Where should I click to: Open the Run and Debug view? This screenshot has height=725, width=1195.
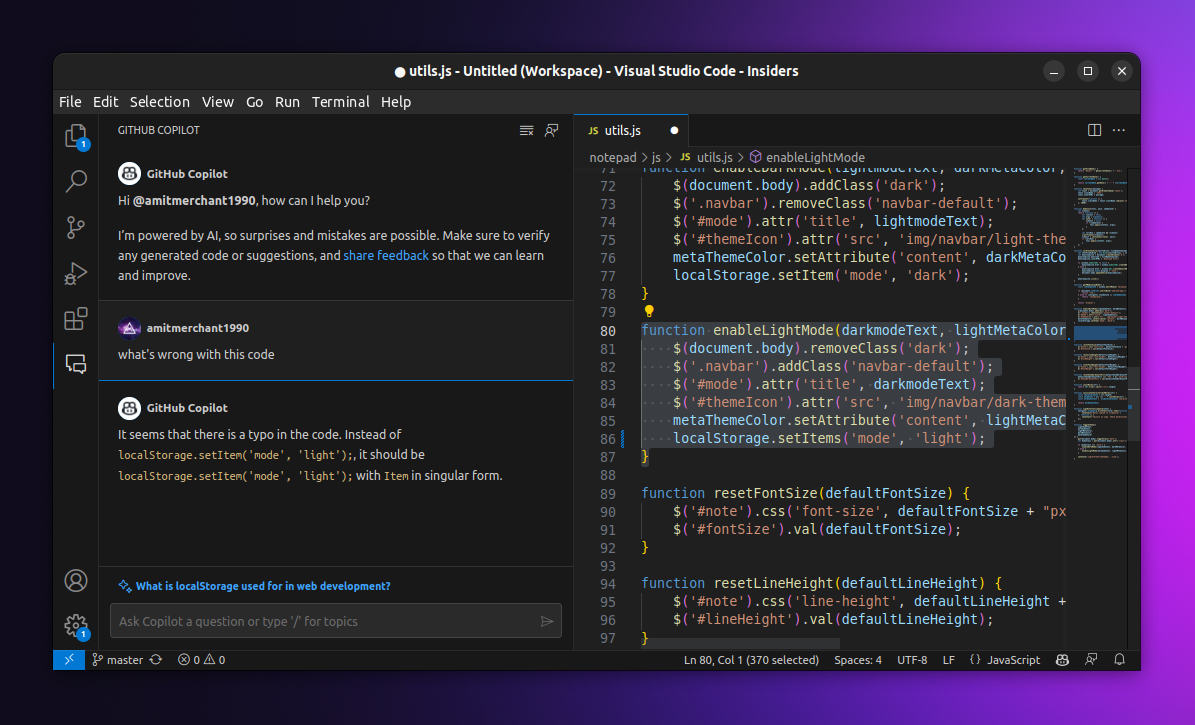(x=76, y=273)
